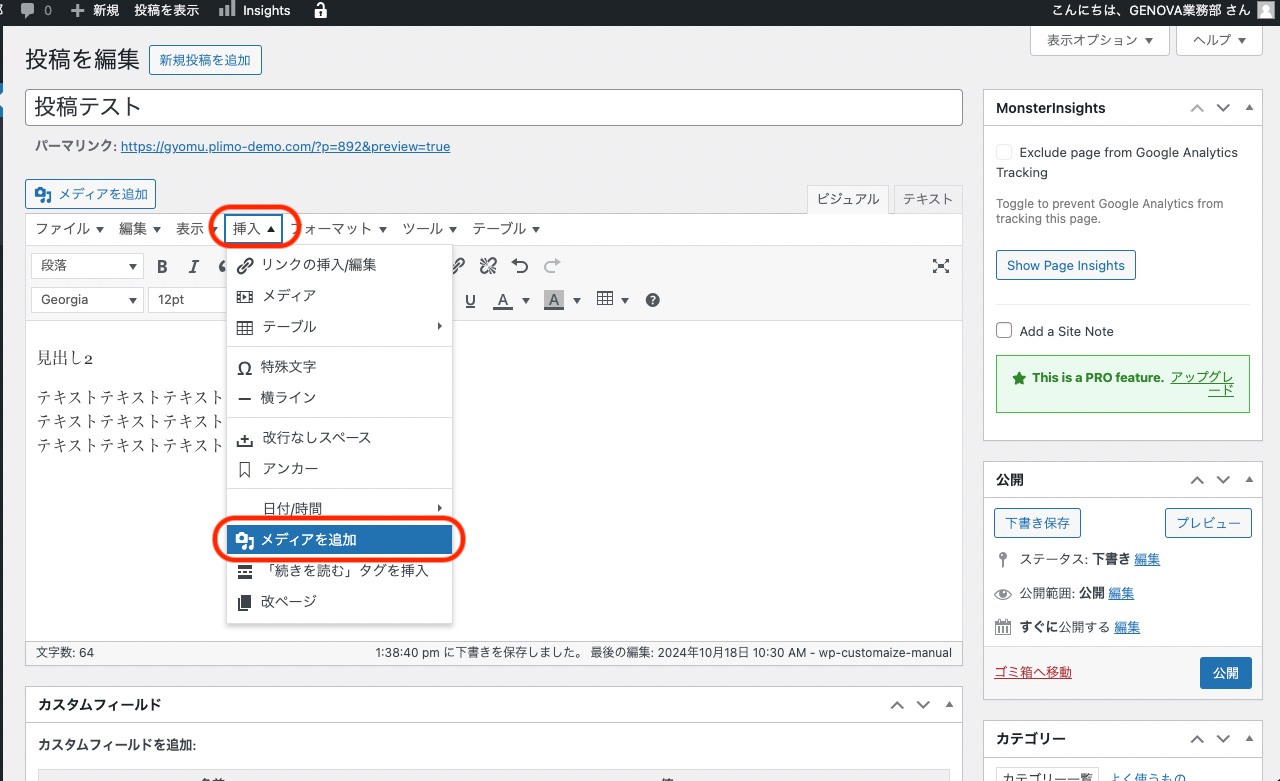Switch to the テキスト editor tab
1280x781 pixels.
coord(927,199)
